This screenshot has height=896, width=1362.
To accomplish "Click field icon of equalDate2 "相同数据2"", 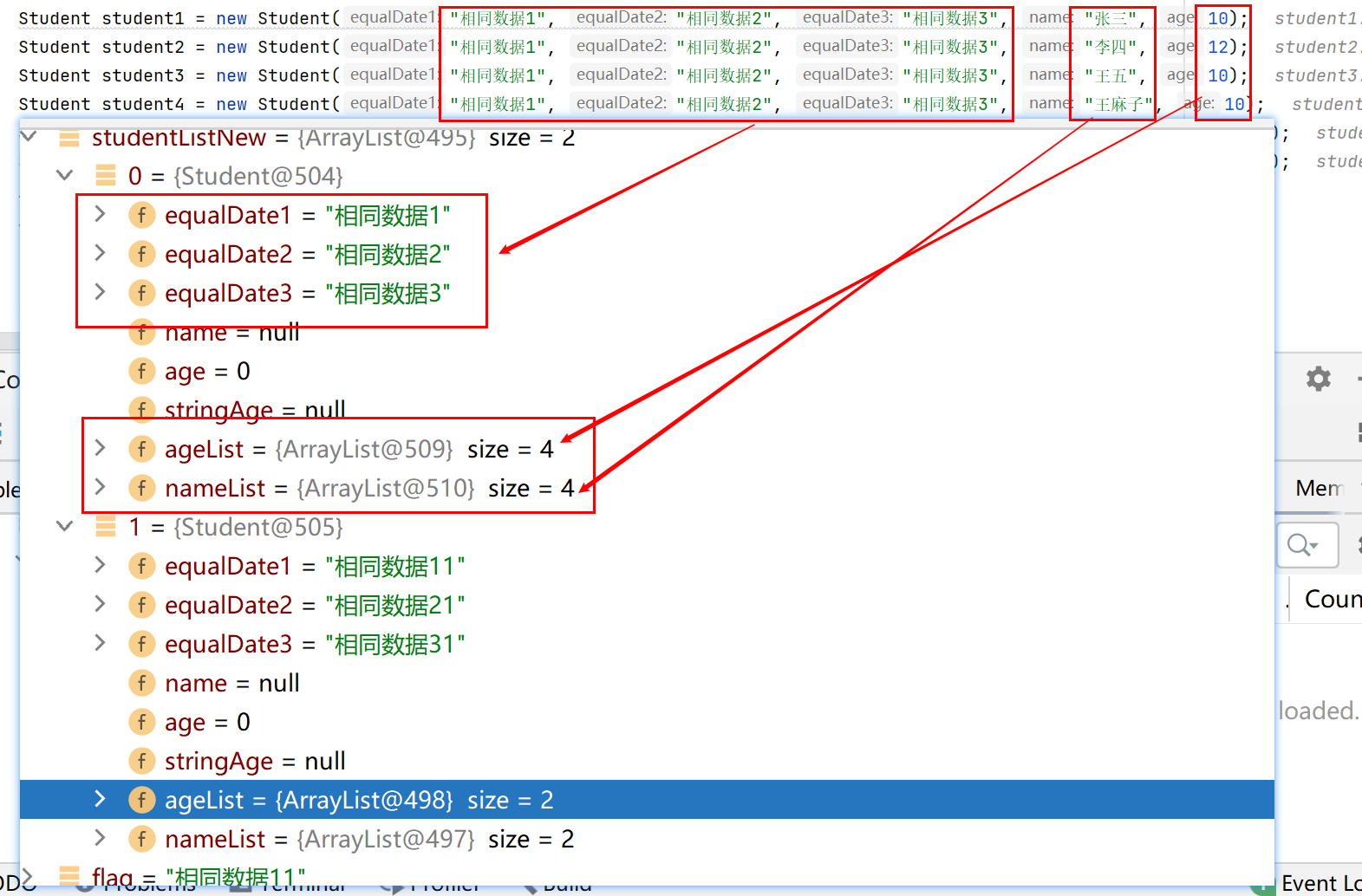I will click(x=141, y=254).
